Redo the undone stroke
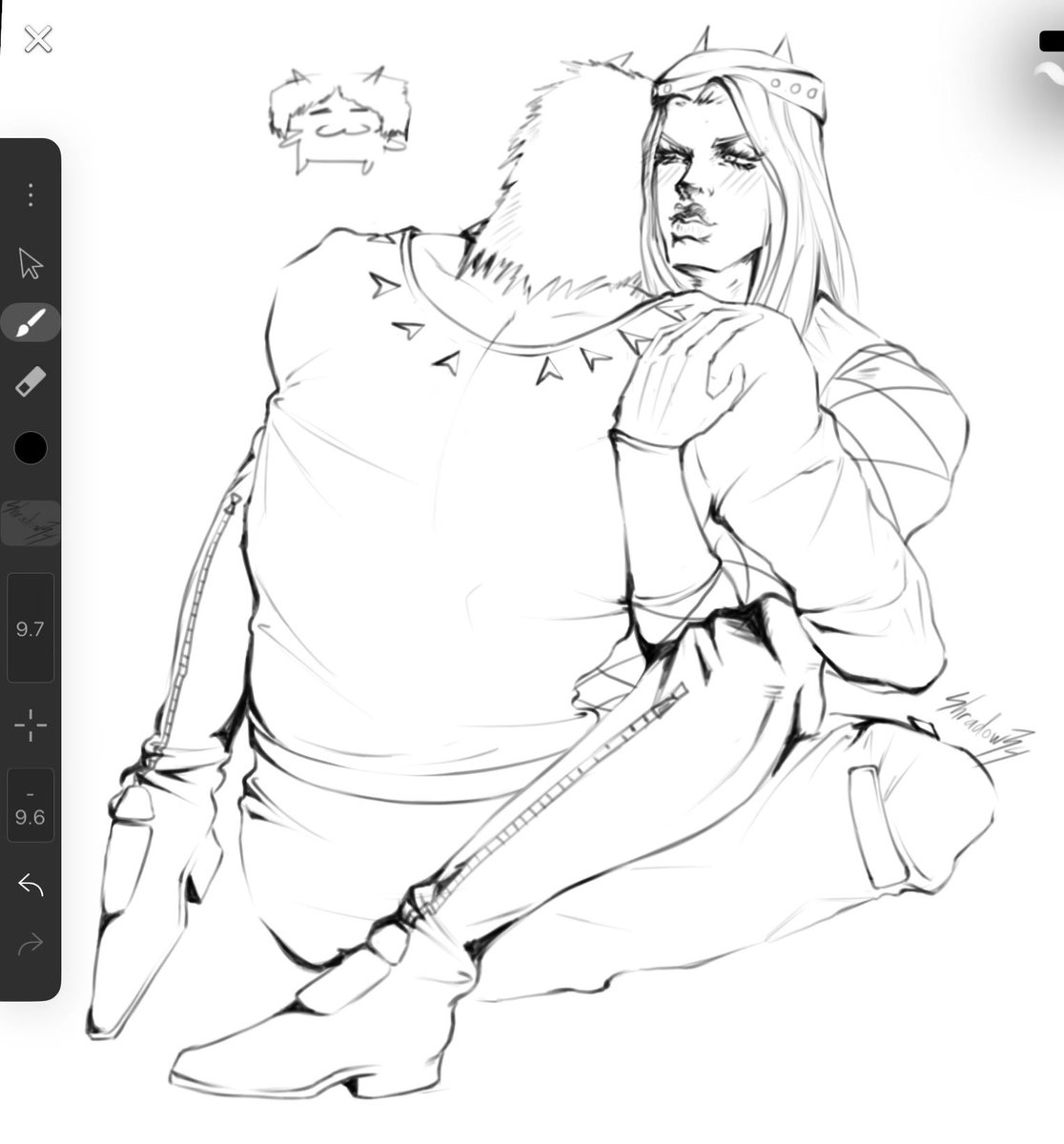The width and height of the screenshot is (1064, 1144). [x=31, y=945]
